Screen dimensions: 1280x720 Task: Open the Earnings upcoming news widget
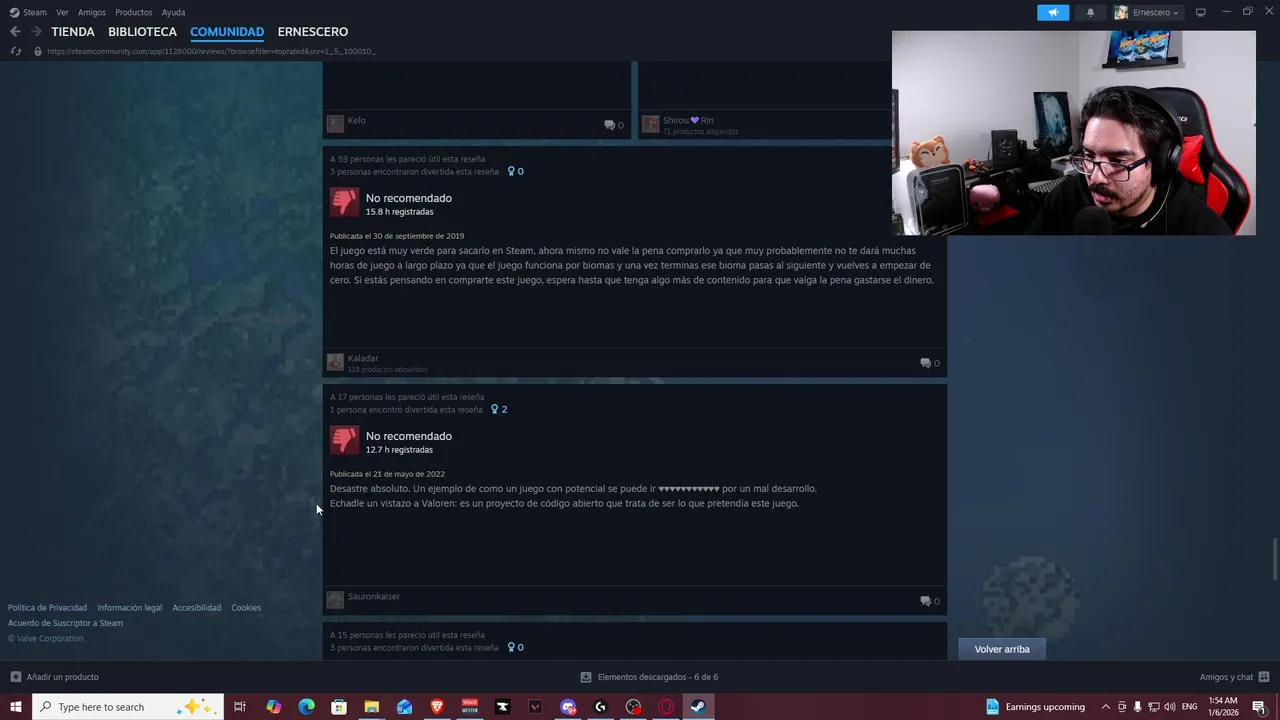(1035, 707)
